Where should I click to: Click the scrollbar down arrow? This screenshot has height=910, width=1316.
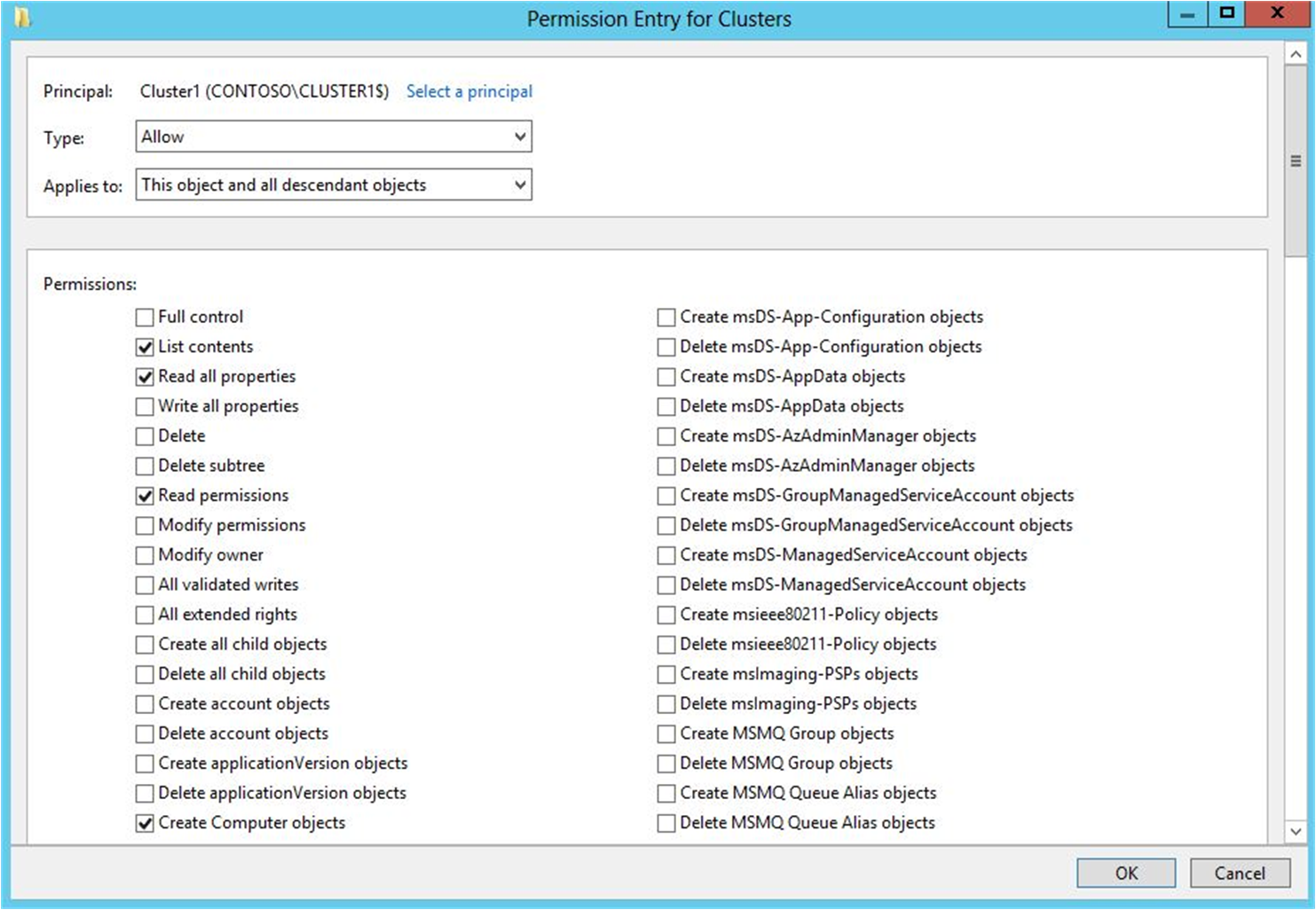click(x=1296, y=832)
